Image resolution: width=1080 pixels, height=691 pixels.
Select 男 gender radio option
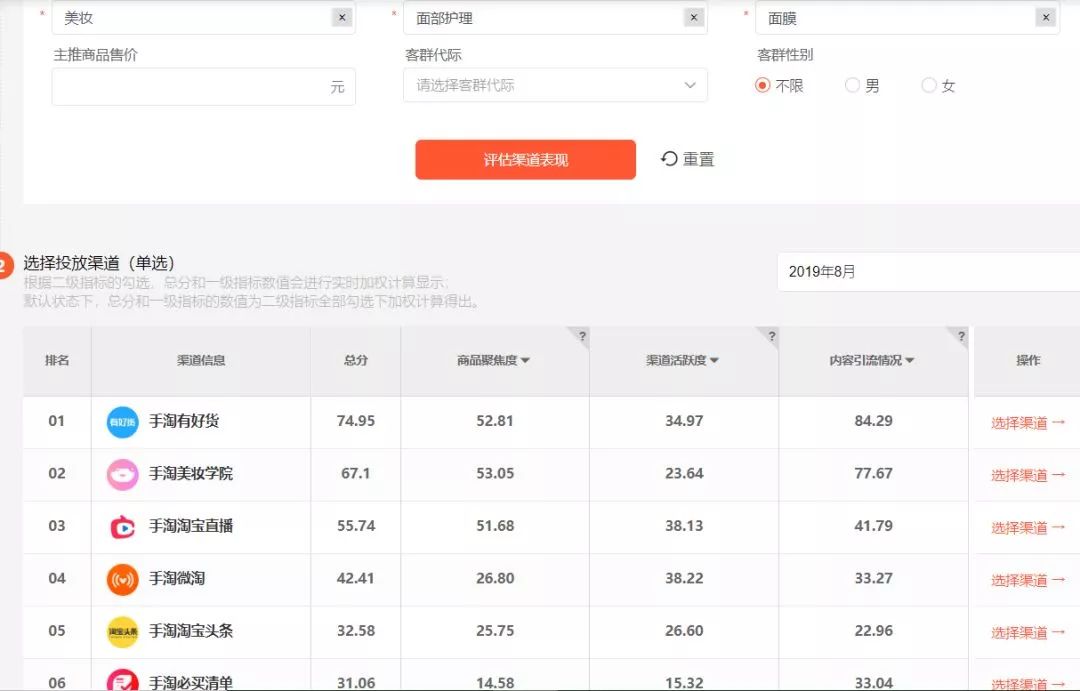tap(852, 85)
